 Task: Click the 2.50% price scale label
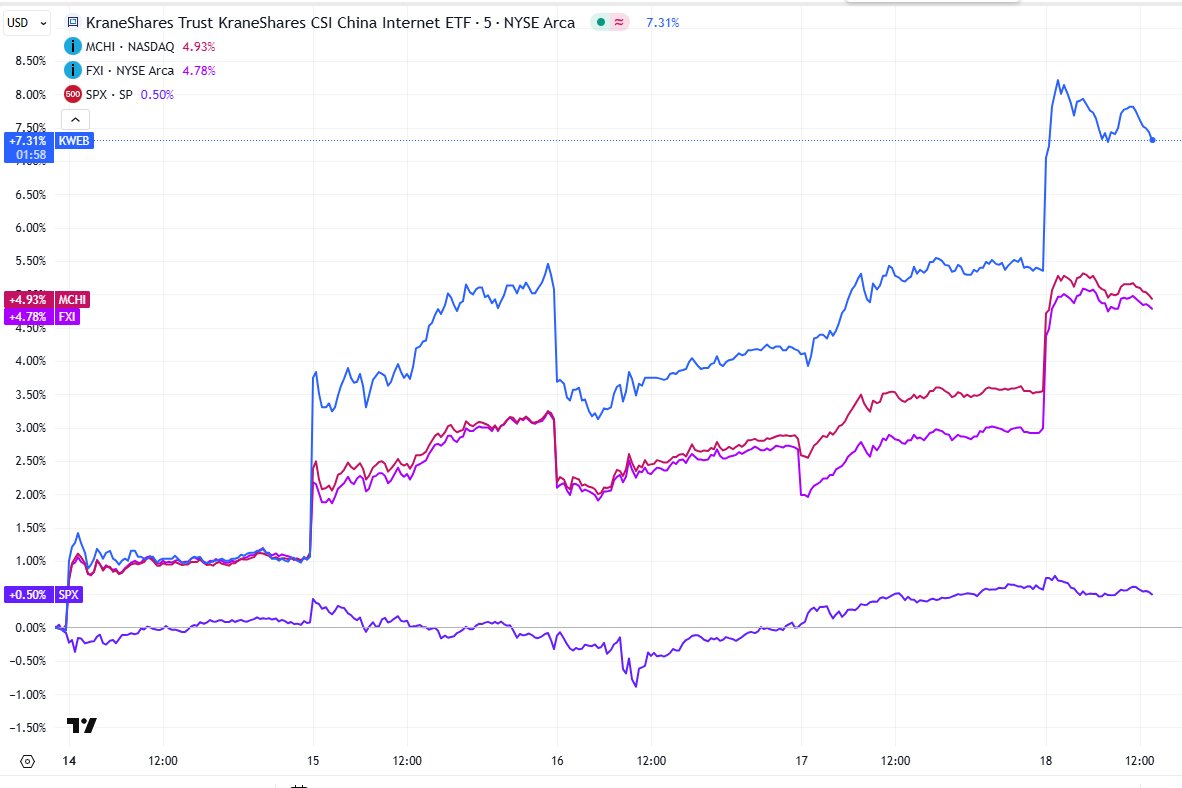(x=30, y=461)
